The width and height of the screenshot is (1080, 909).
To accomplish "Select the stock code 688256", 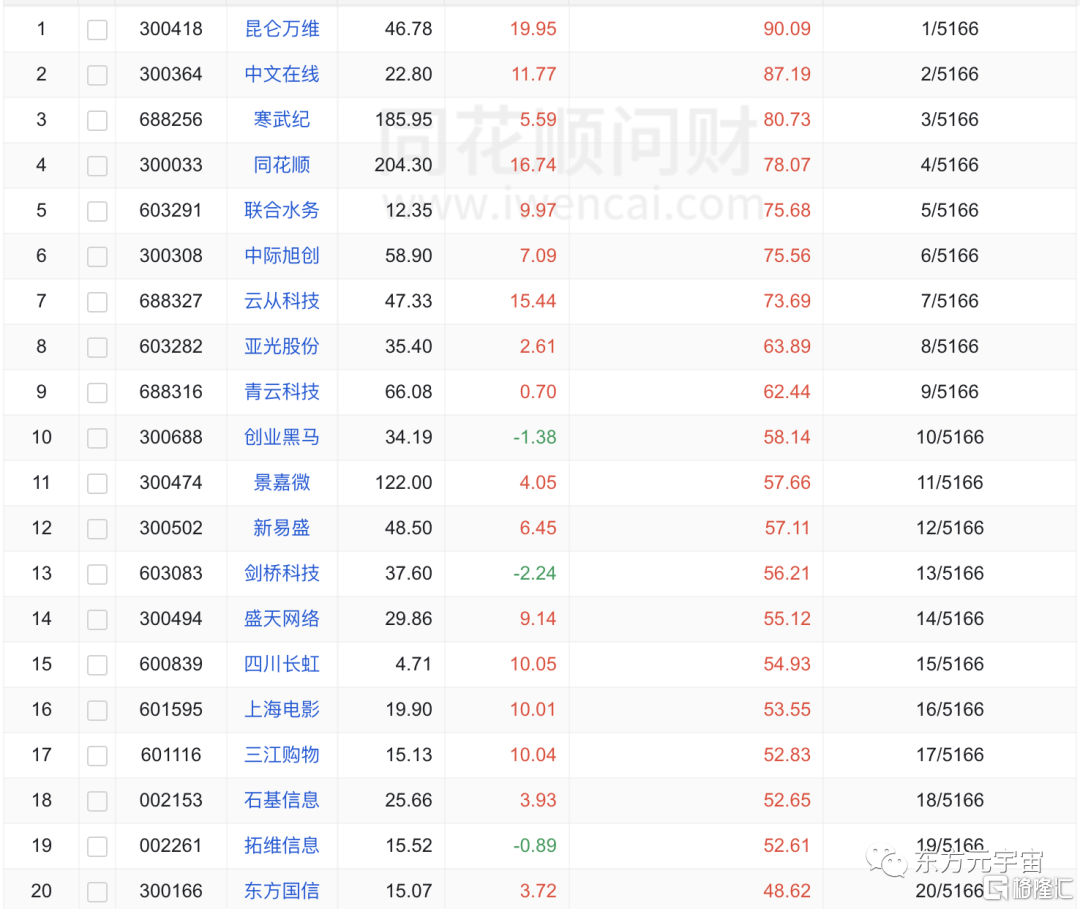I will [x=171, y=120].
